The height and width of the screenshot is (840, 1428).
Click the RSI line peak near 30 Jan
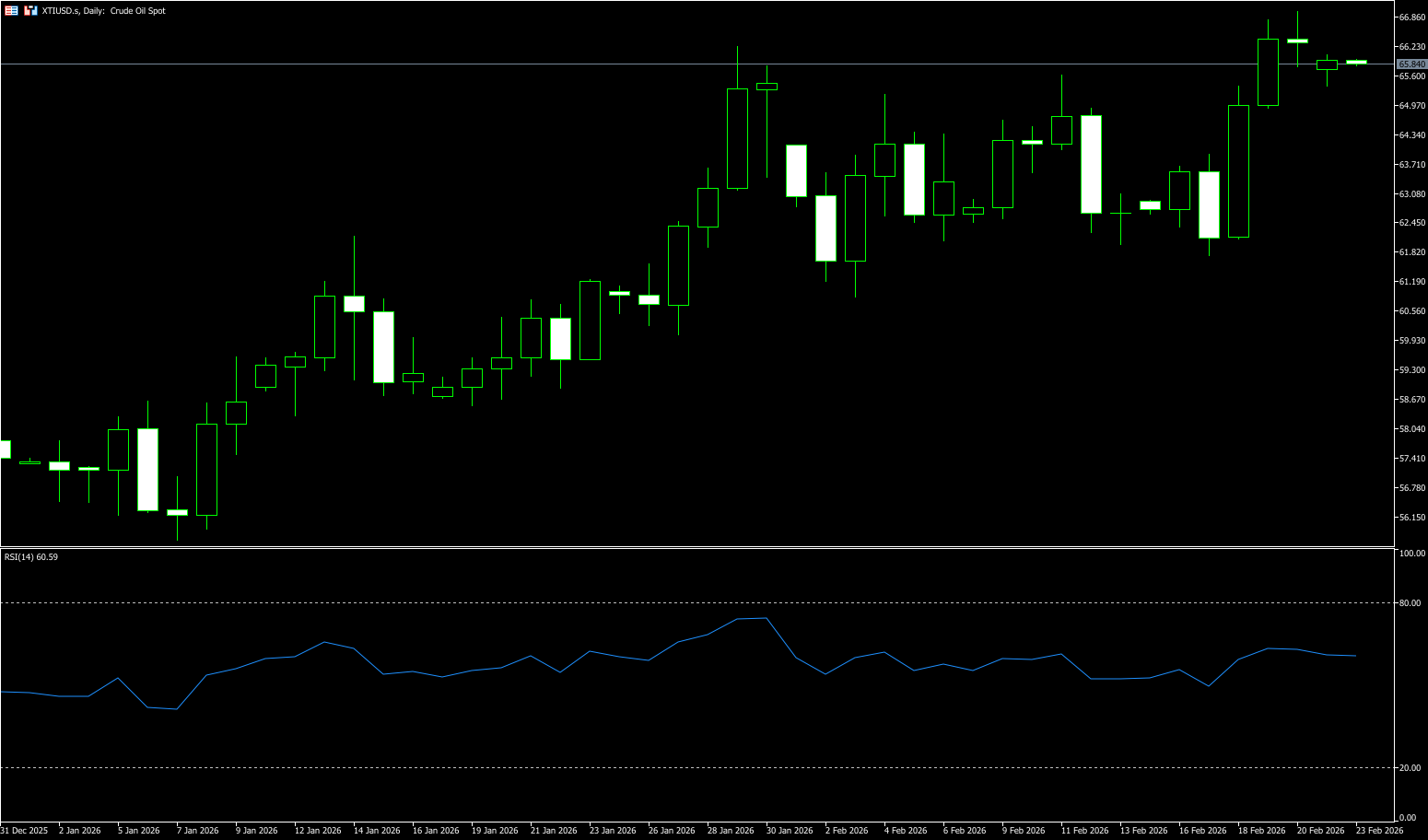(x=766, y=618)
